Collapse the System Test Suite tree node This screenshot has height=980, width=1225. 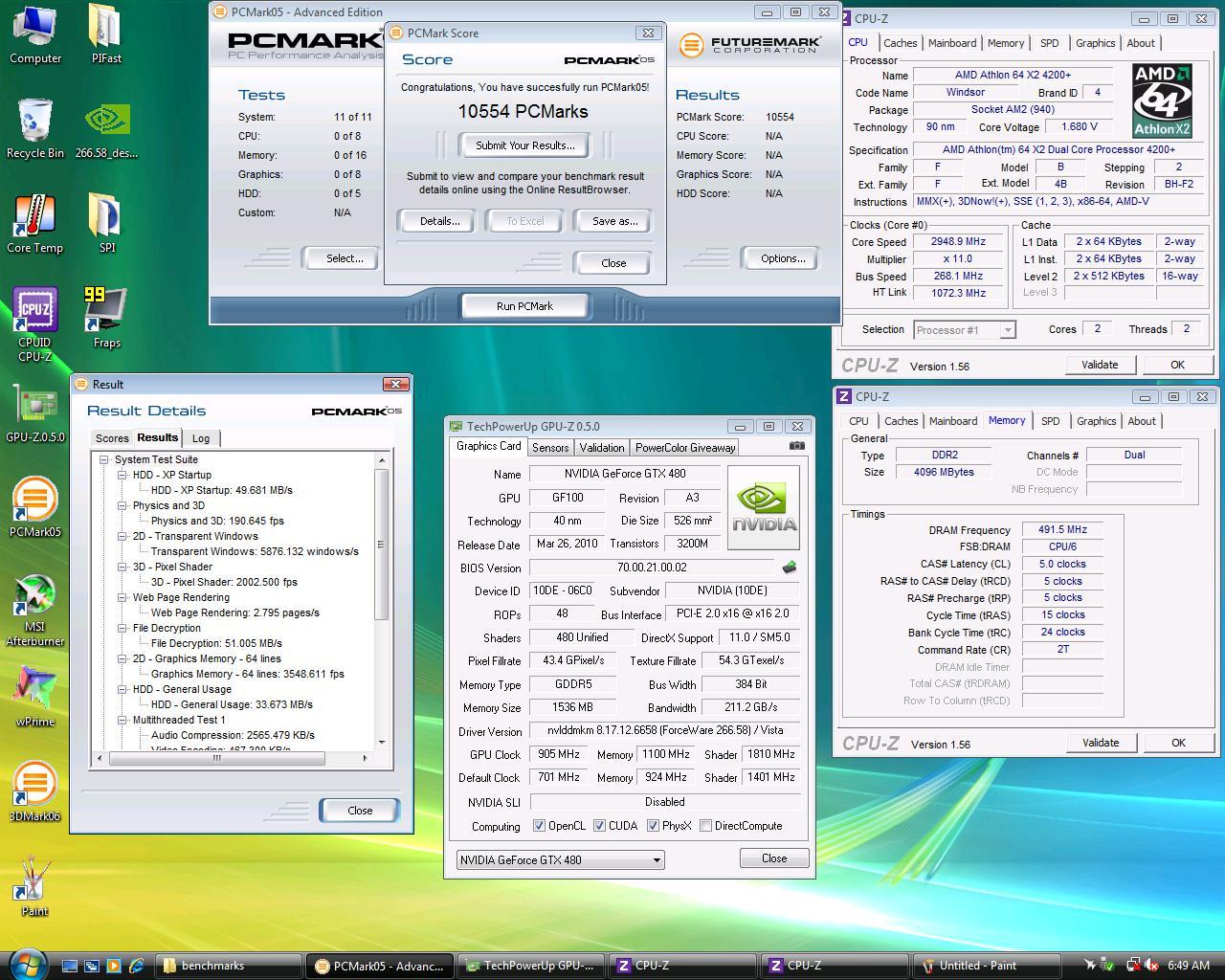pyautogui.click(x=104, y=459)
